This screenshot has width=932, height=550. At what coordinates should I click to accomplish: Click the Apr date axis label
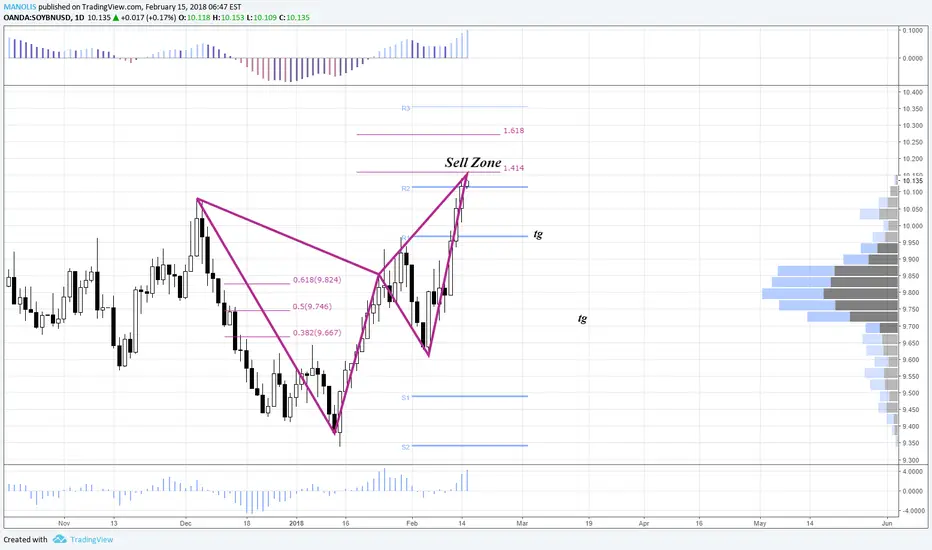click(x=644, y=523)
